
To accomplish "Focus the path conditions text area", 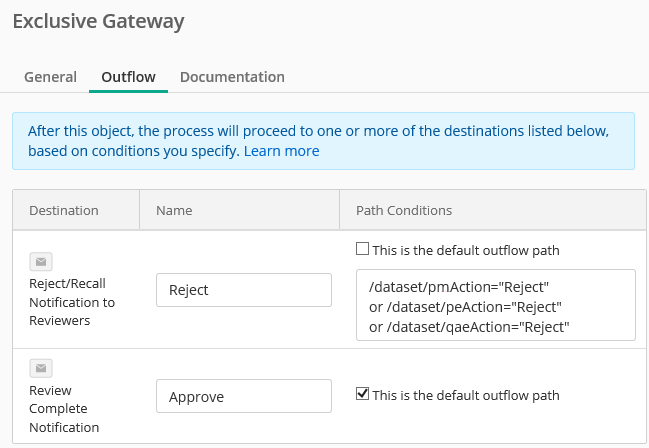I will 495,305.
